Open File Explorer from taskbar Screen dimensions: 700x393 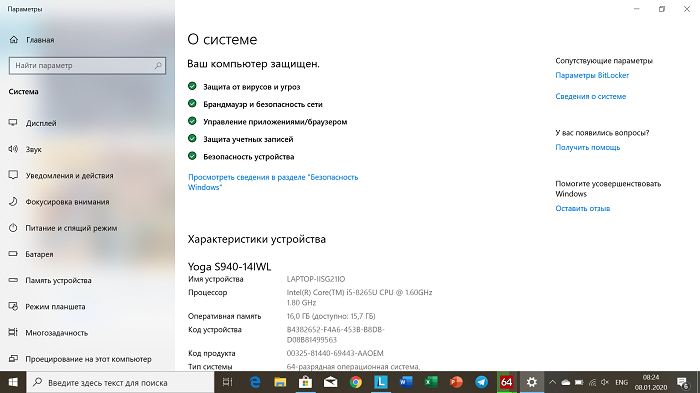[x=280, y=382]
